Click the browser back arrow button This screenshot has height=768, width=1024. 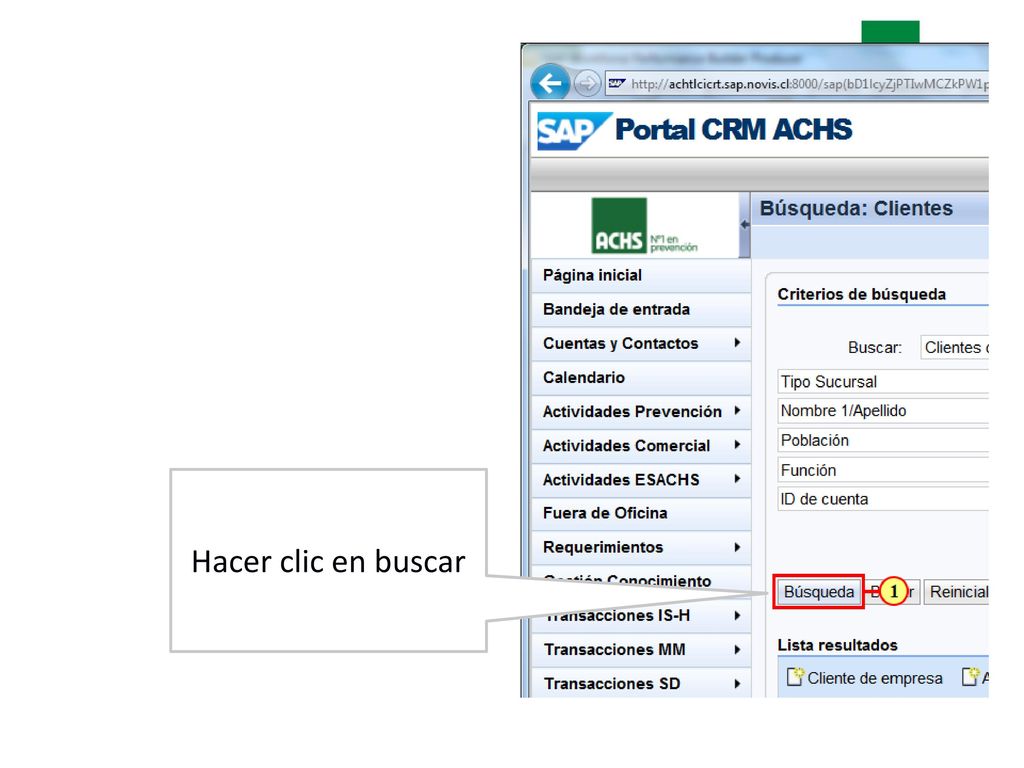coord(549,83)
